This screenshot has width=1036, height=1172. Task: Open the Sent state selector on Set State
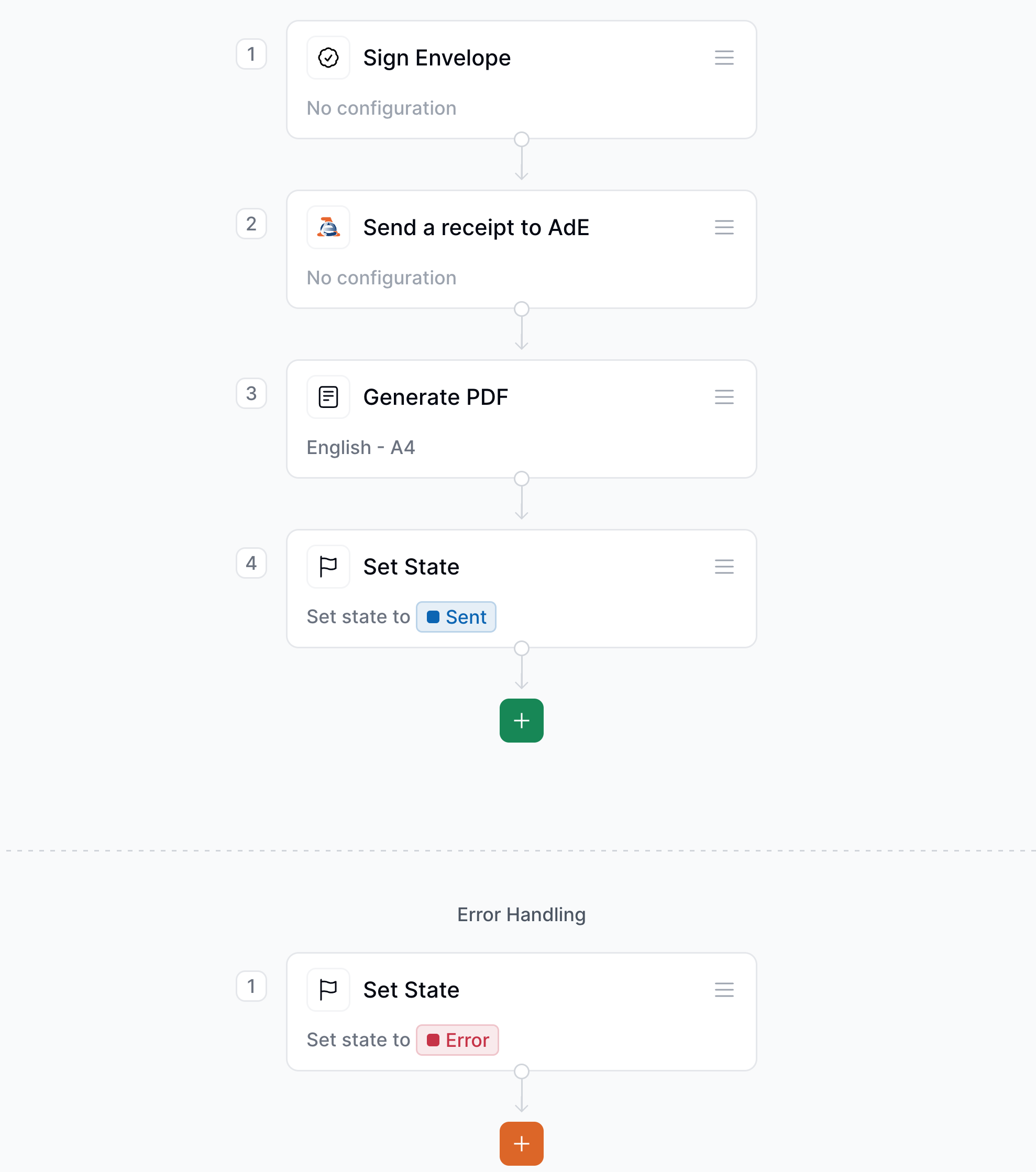(x=456, y=617)
